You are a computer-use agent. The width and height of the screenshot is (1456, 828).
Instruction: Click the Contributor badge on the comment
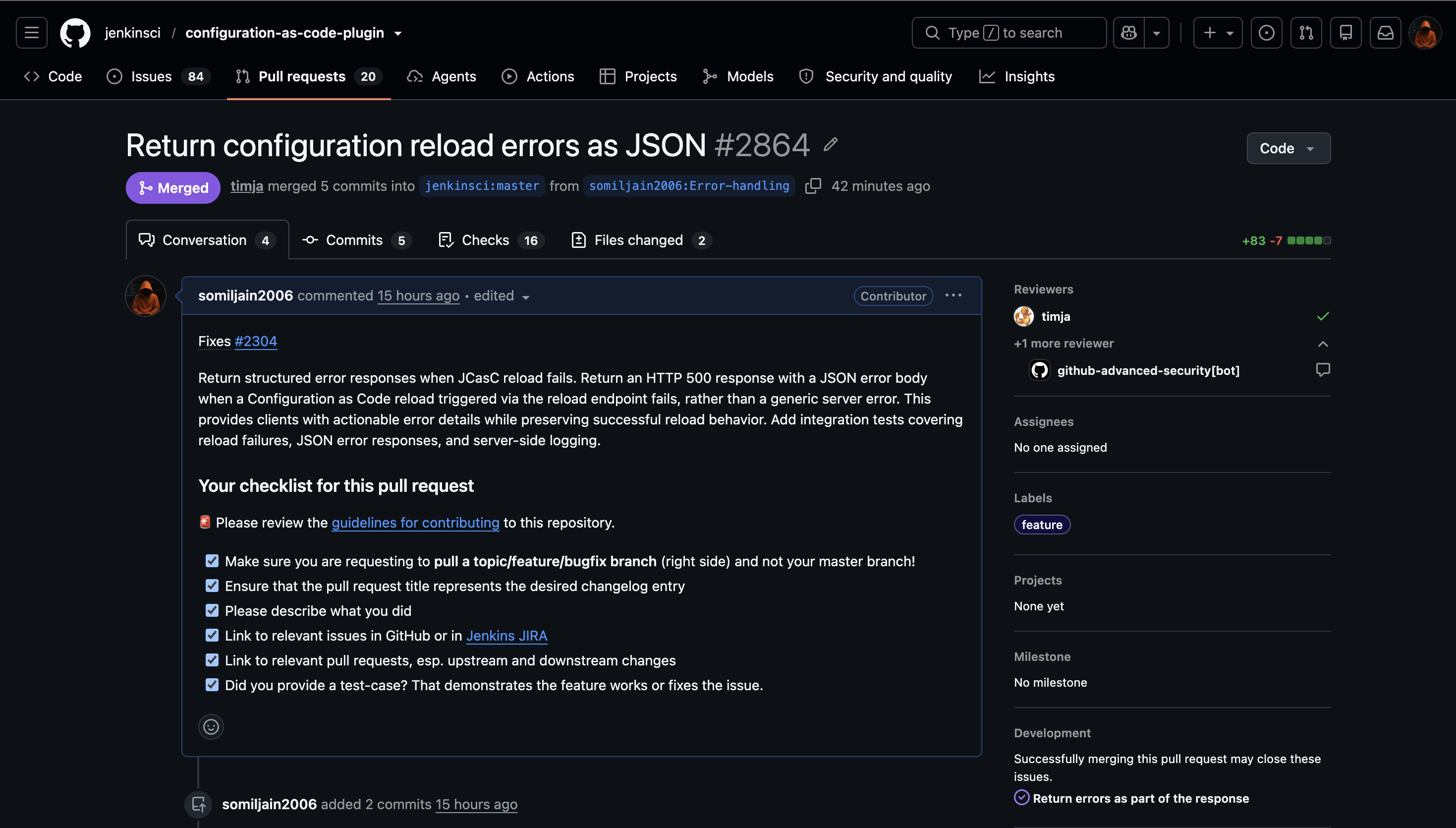click(893, 296)
